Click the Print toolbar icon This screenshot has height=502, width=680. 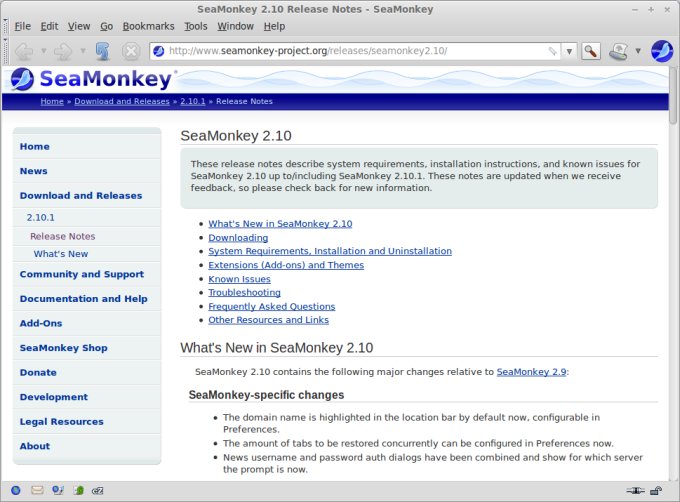tap(618, 51)
